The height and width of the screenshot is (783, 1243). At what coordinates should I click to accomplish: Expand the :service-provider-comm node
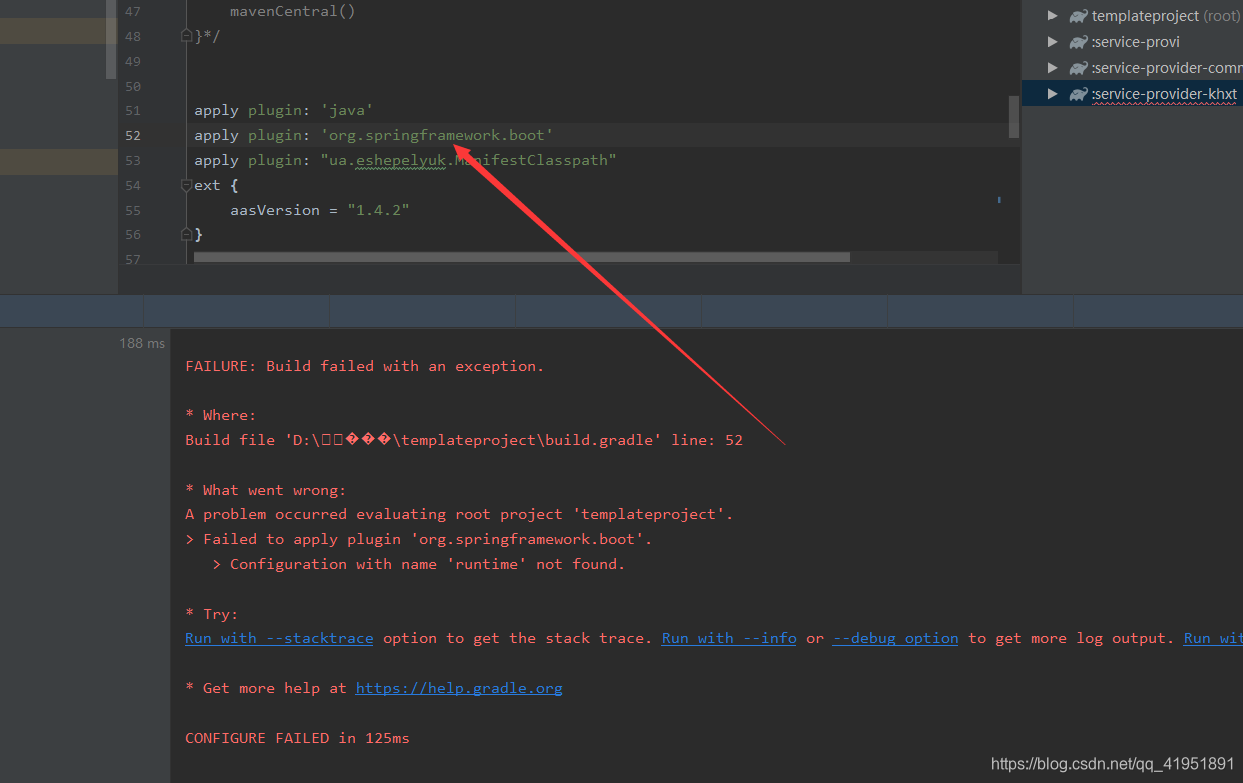click(x=1051, y=67)
